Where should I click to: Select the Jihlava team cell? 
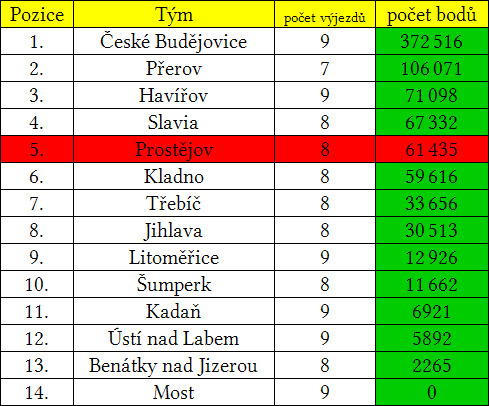[x=174, y=230]
